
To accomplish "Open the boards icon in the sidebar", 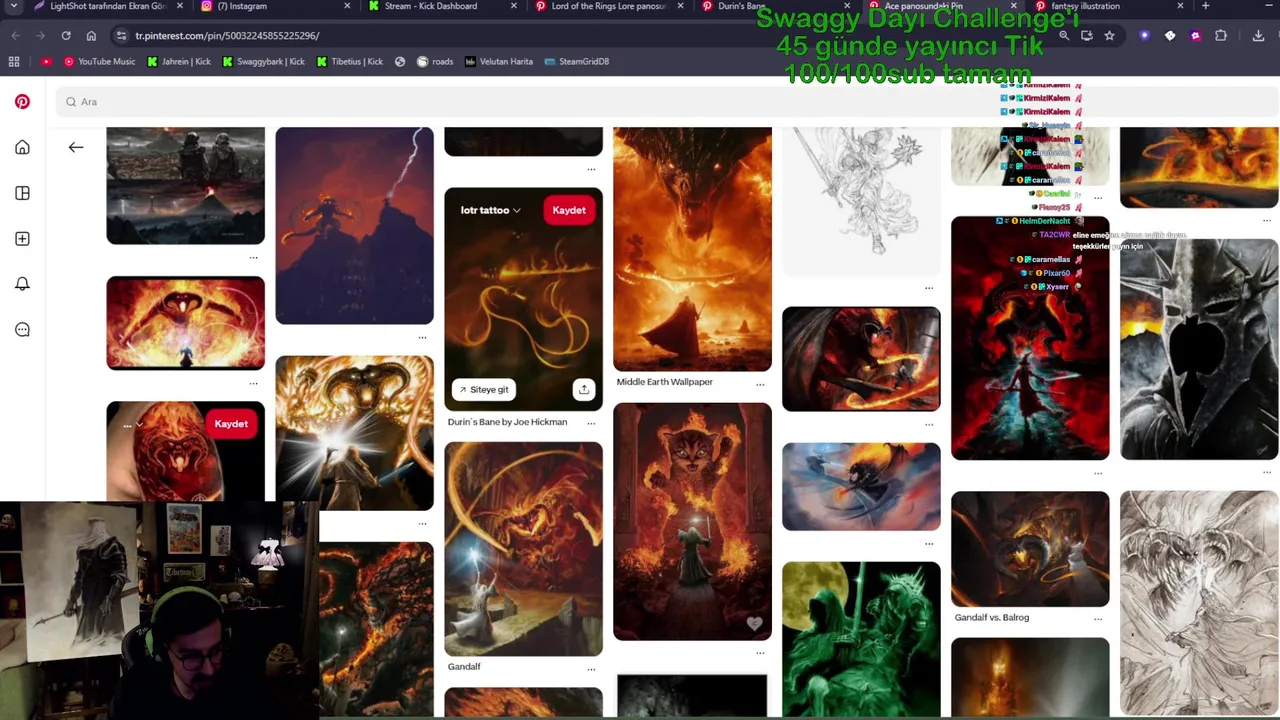I will pyautogui.click(x=22, y=193).
